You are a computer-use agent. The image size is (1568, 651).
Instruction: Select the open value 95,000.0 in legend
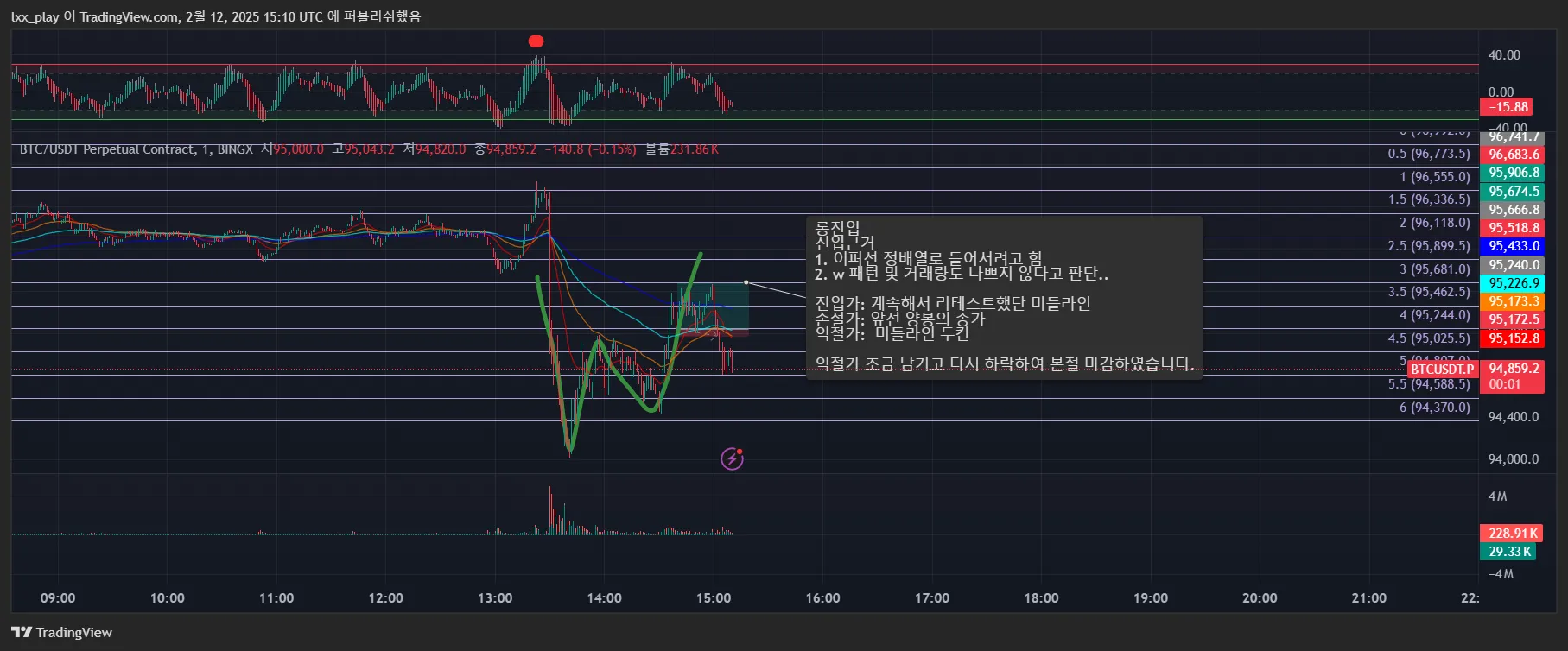pos(299,149)
